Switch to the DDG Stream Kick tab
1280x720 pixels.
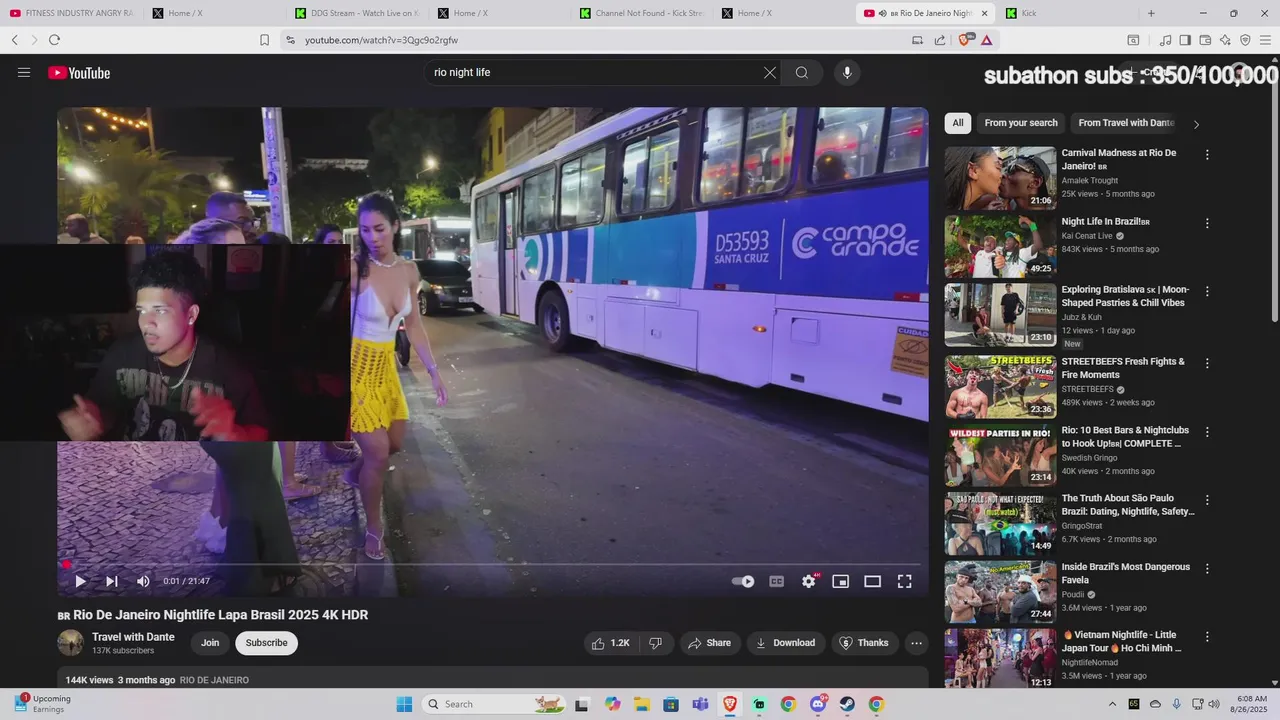coord(357,13)
